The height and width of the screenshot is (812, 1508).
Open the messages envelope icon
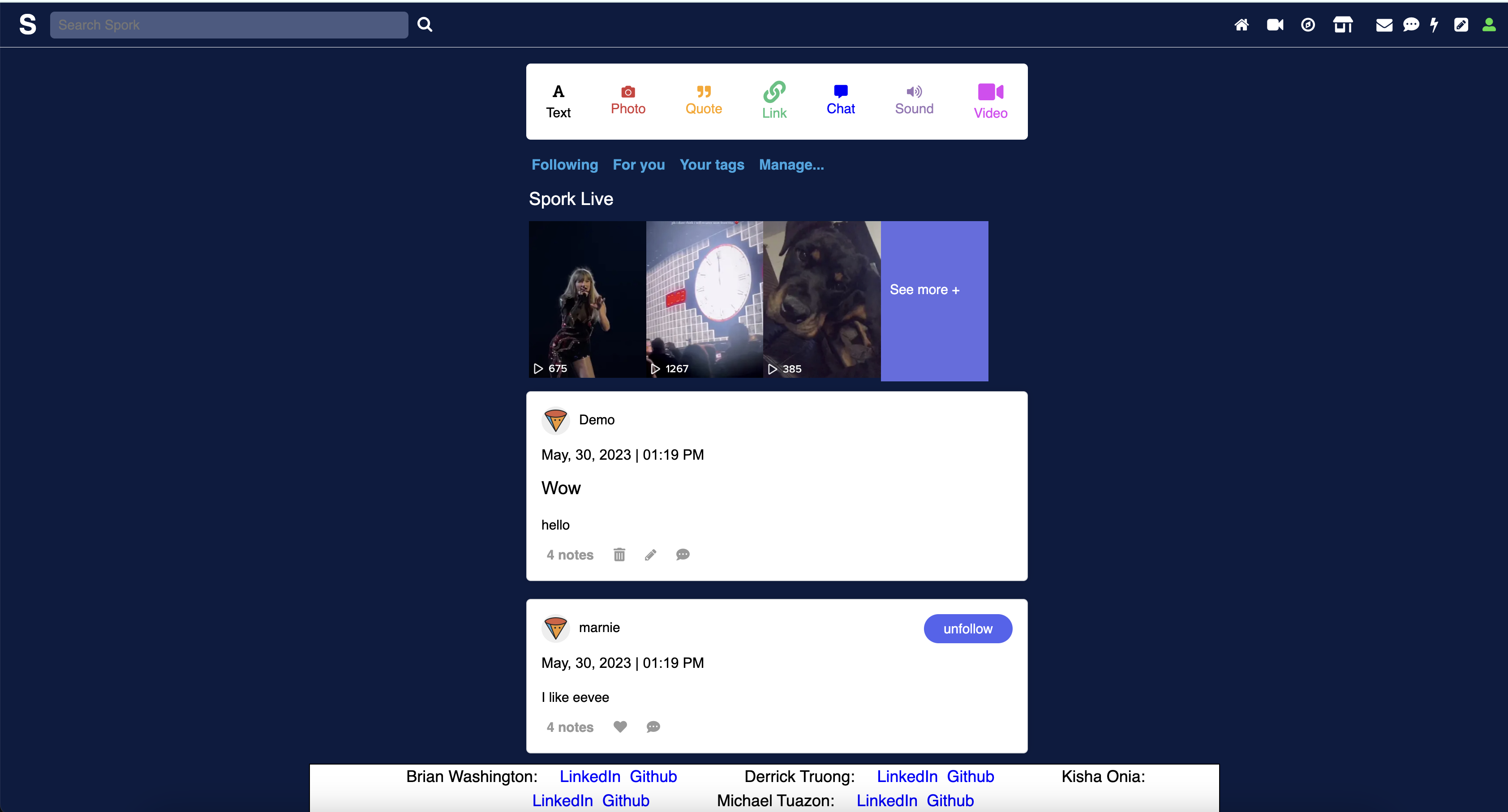(1384, 25)
